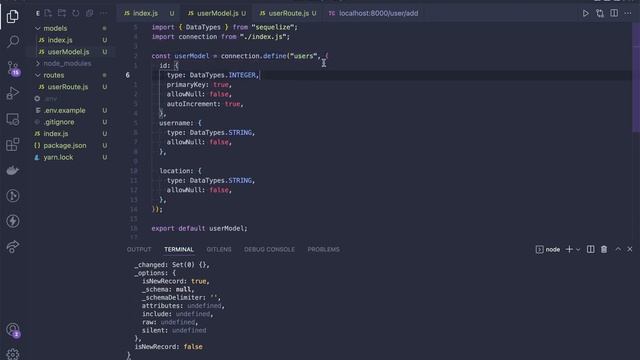The image size is (640, 360).
Task: Select userModel.js in the file tree
Action: click(x=68, y=52)
